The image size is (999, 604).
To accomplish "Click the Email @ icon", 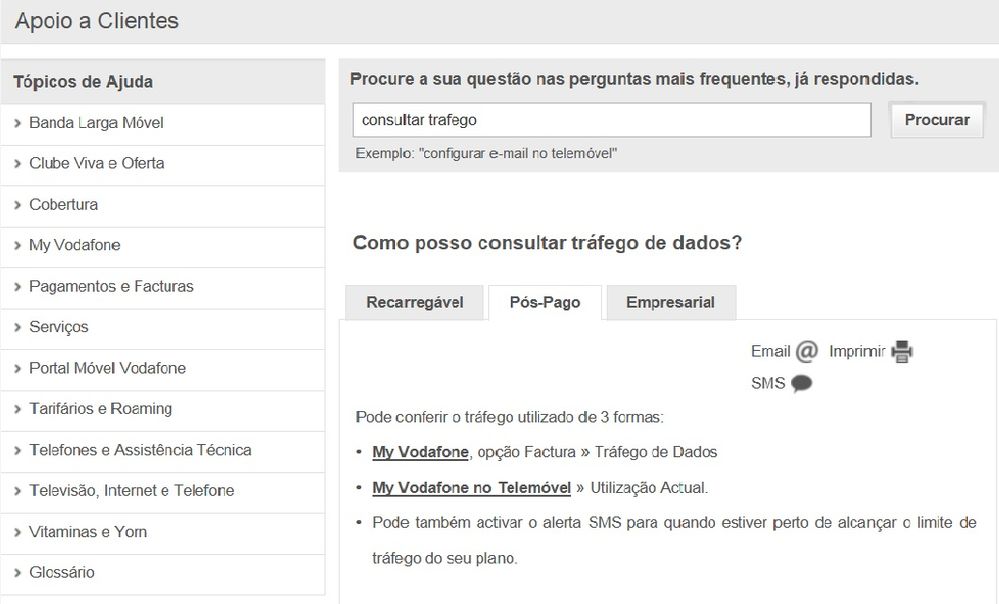I will 807,351.
